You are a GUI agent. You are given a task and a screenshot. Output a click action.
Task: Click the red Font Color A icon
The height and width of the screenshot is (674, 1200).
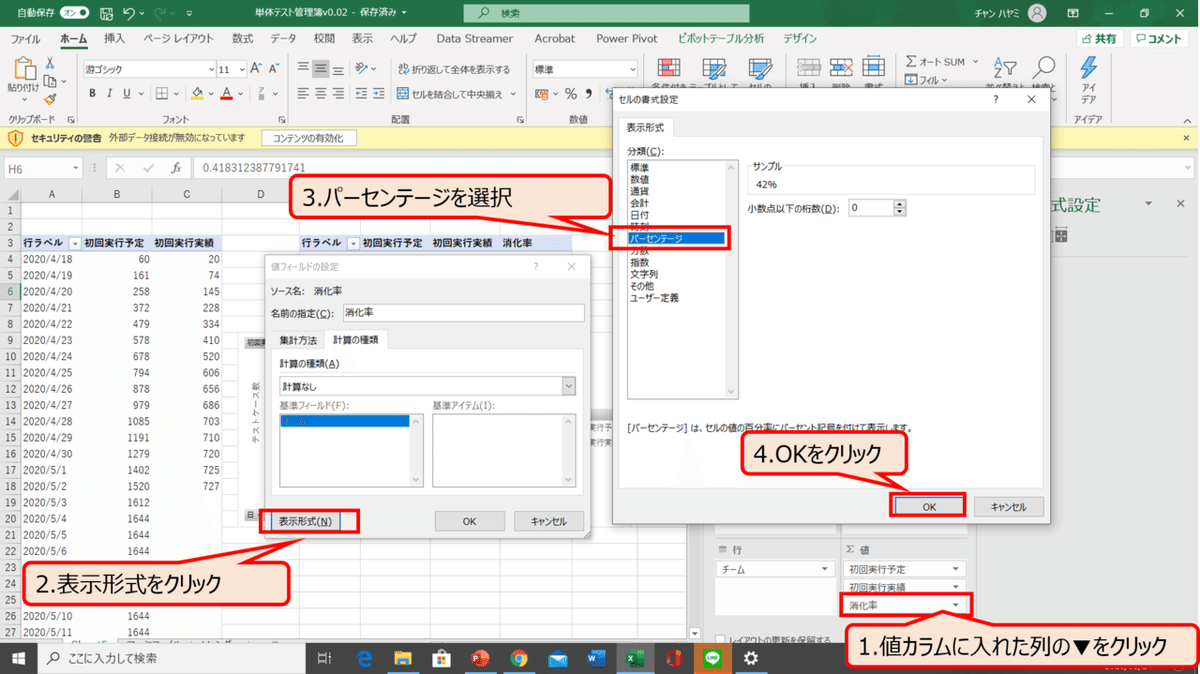(227, 94)
